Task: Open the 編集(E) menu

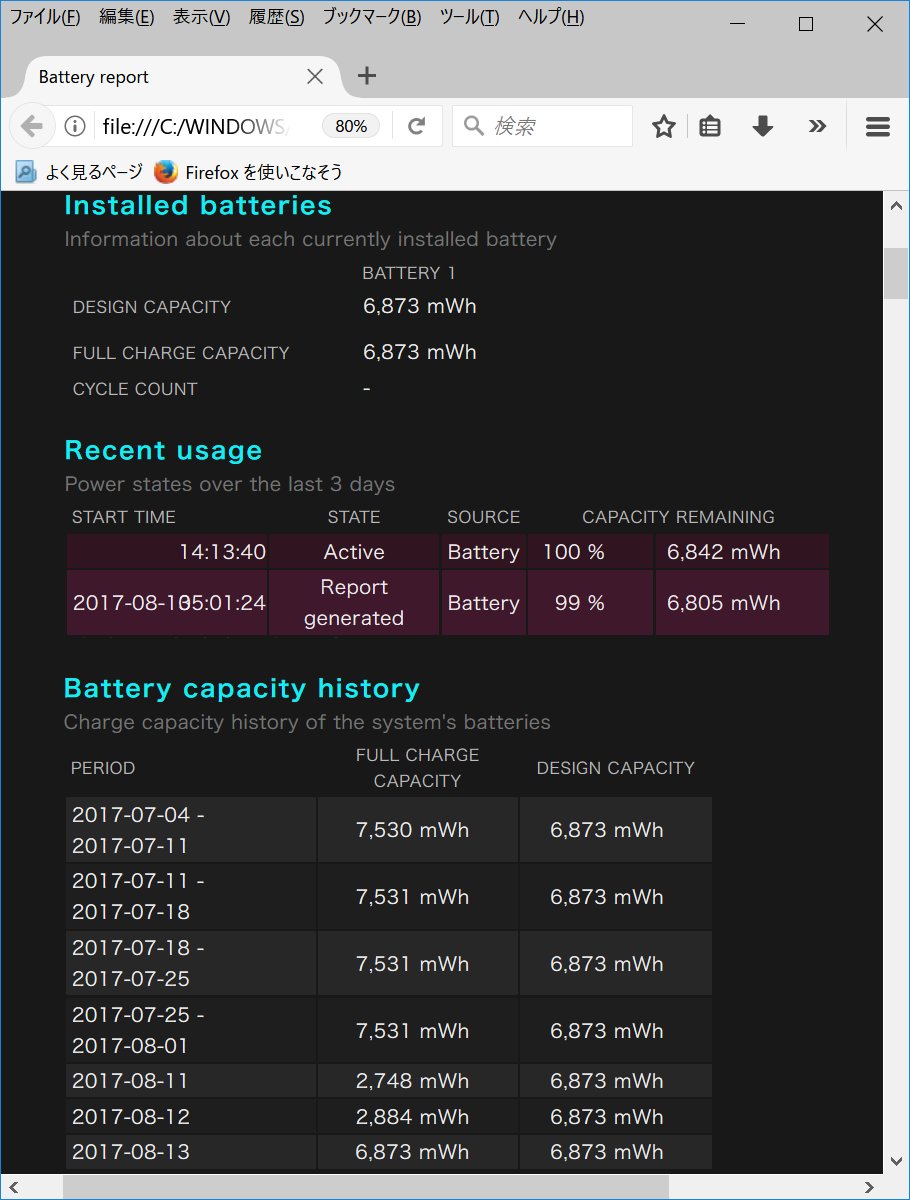Action: tap(127, 17)
